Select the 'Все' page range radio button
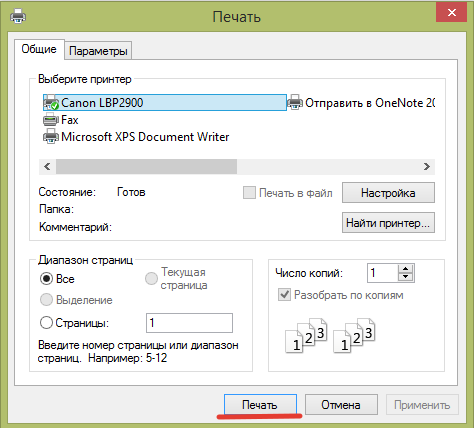This screenshot has height=428, width=474. click(x=46, y=279)
